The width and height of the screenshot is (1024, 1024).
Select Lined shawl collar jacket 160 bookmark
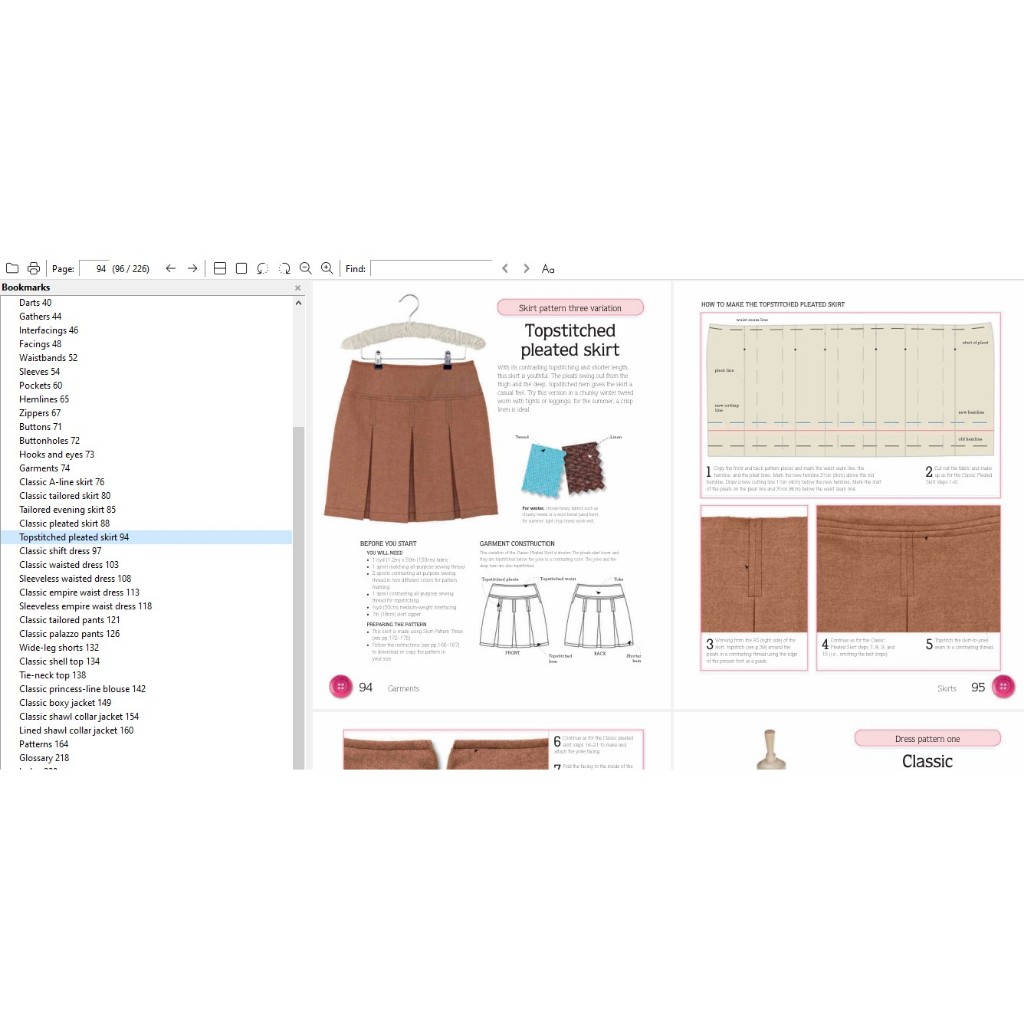coord(76,730)
